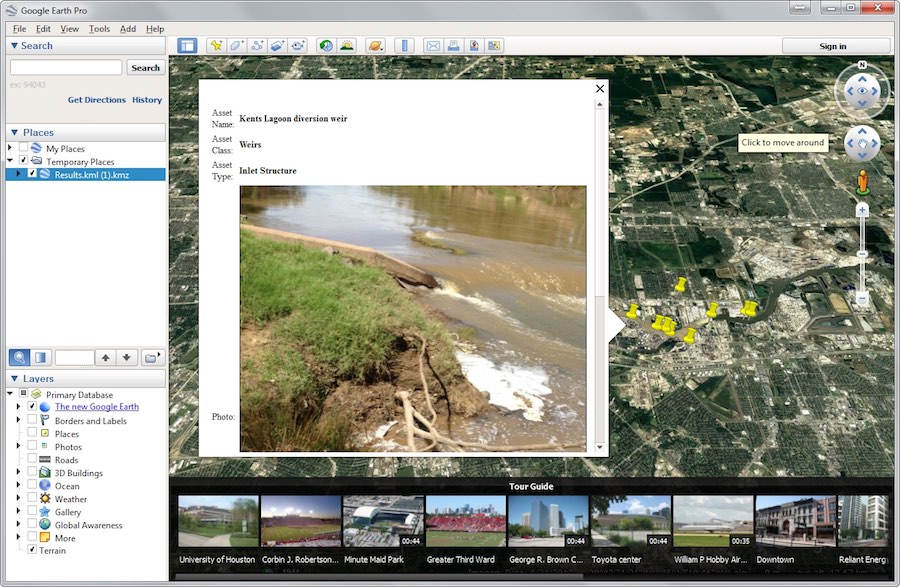Check the My Places checkbox

24,147
